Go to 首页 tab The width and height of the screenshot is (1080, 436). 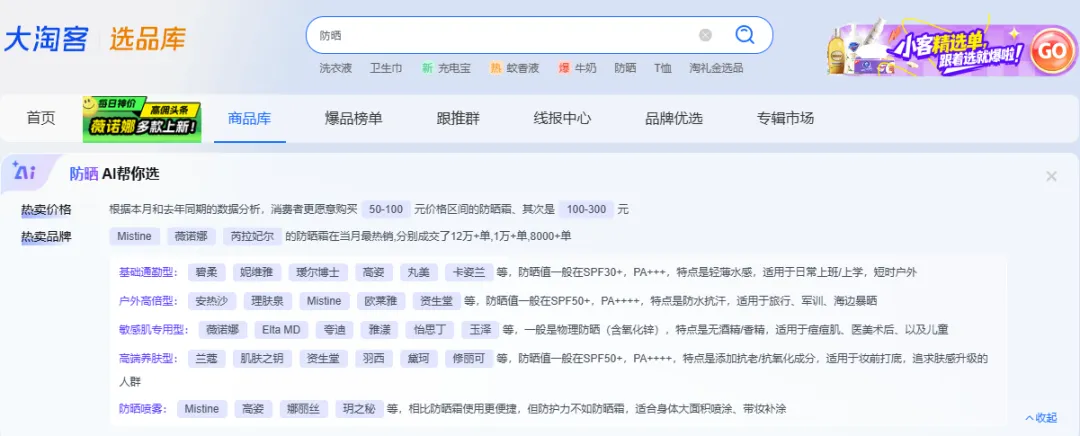[x=41, y=118]
